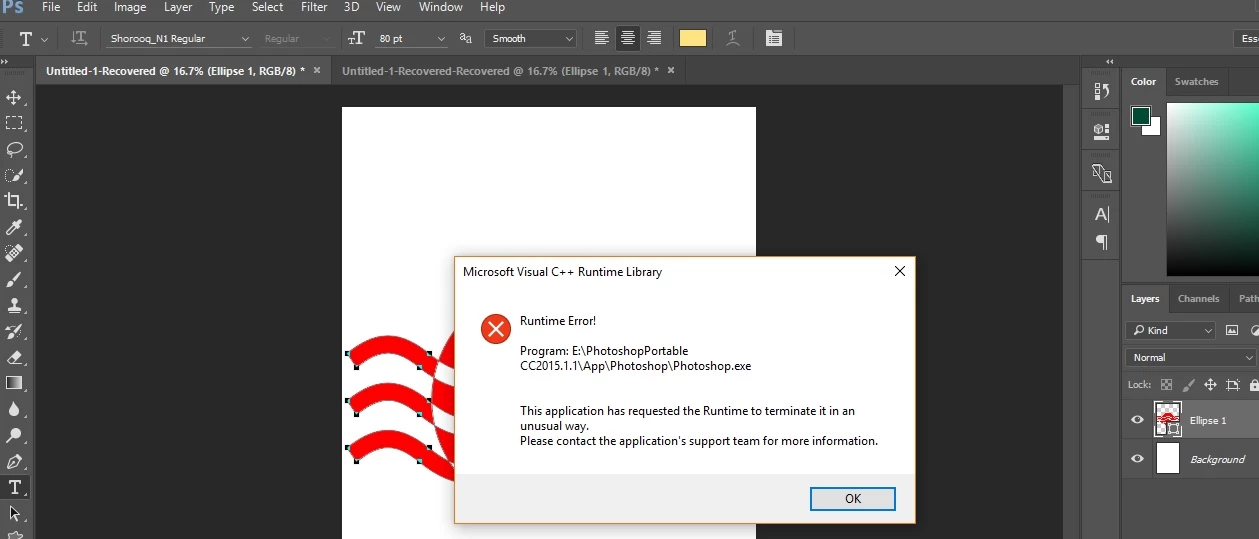Open the Character and Paragraph panels button
The width and height of the screenshot is (1259, 539).
coord(773,38)
